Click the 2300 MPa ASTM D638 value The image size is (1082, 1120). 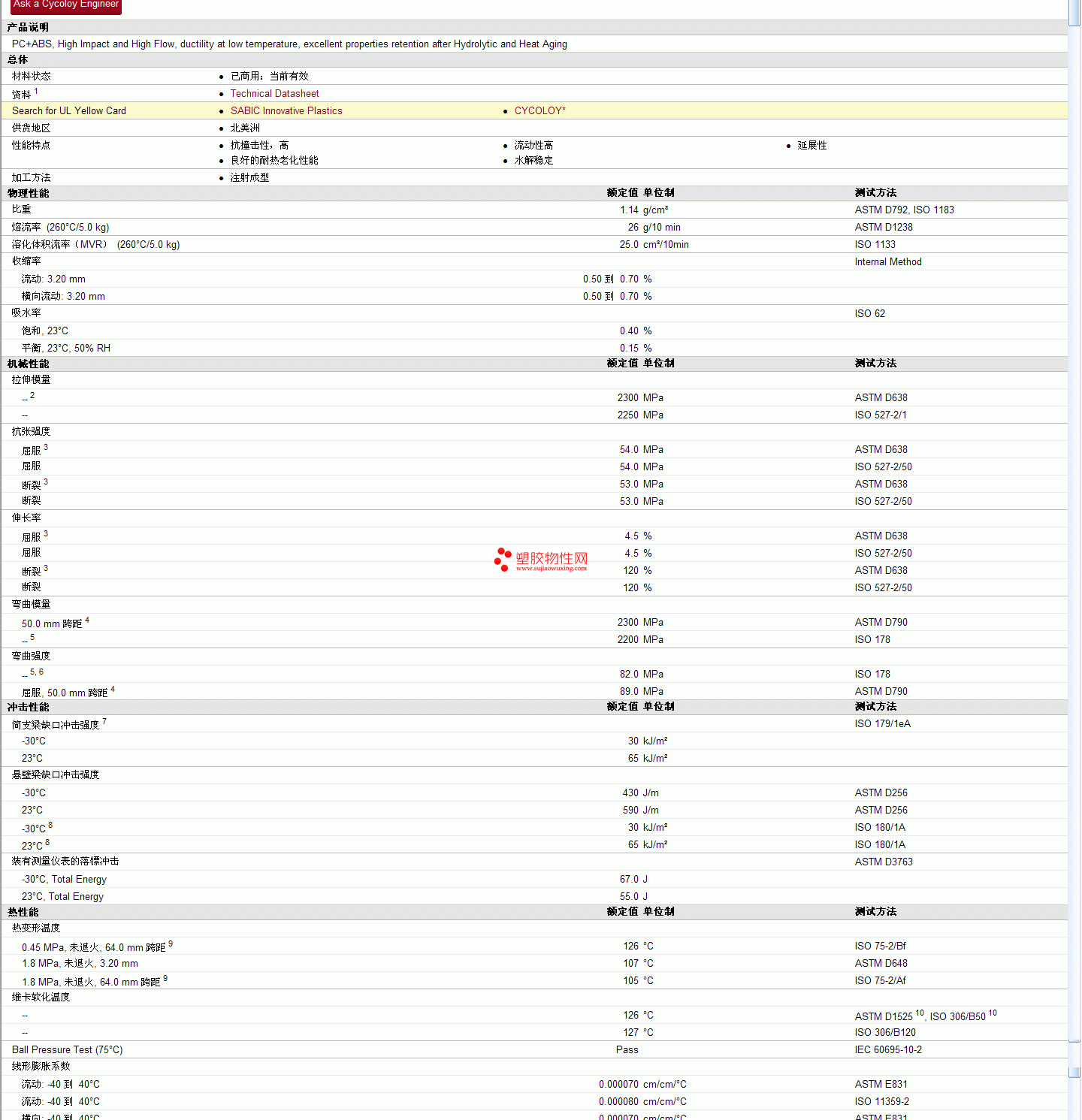click(x=640, y=398)
